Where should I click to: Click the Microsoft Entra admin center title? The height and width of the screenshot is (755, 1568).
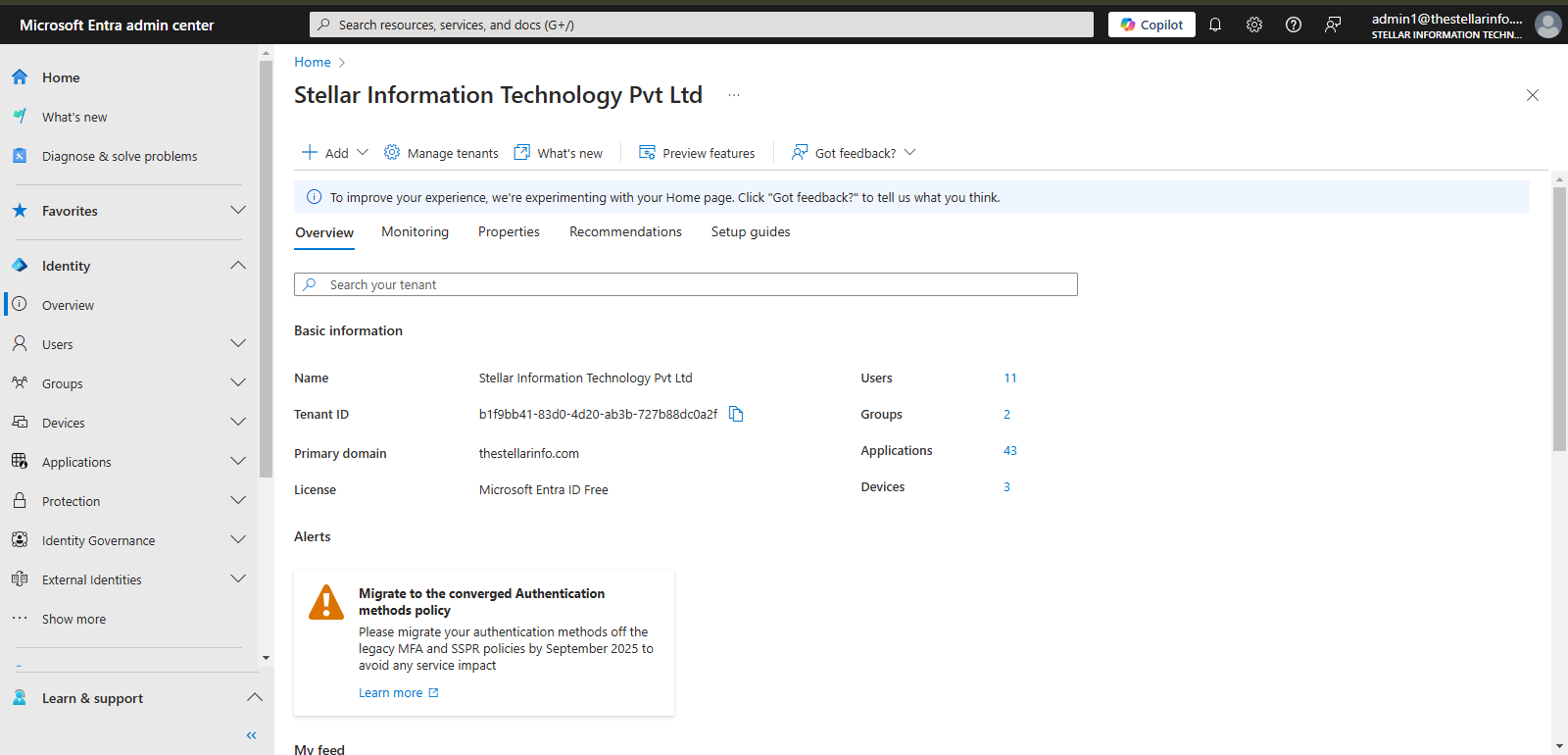(117, 25)
